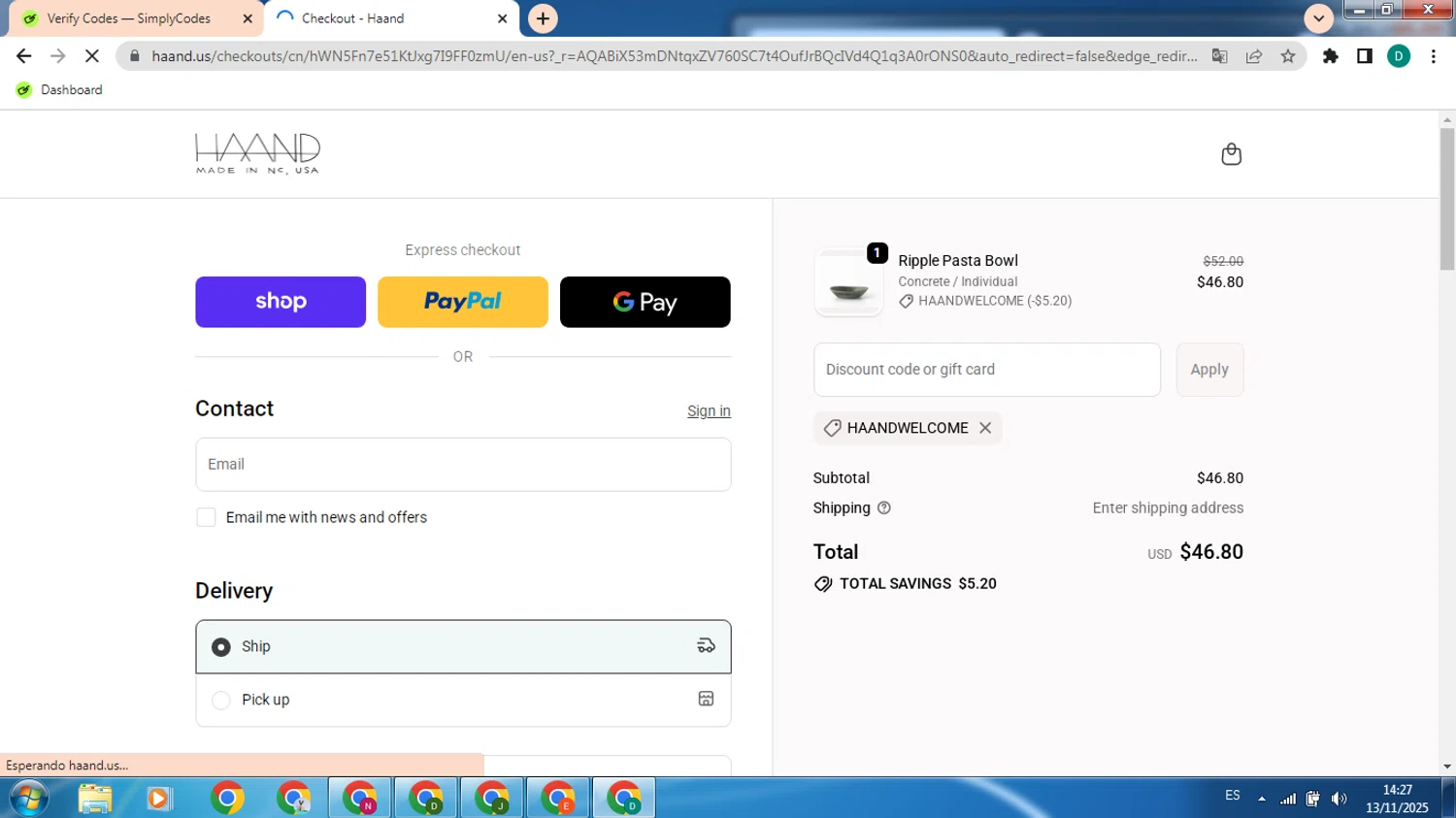Open first Chrome taskbar icon
The image size is (1456, 818).
tap(228, 799)
